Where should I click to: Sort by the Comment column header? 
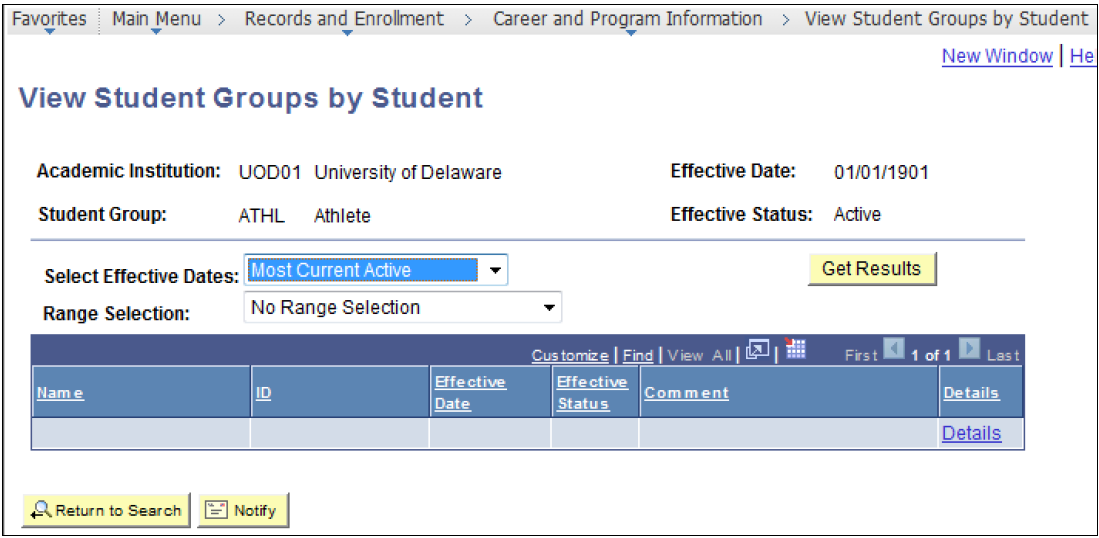(686, 393)
